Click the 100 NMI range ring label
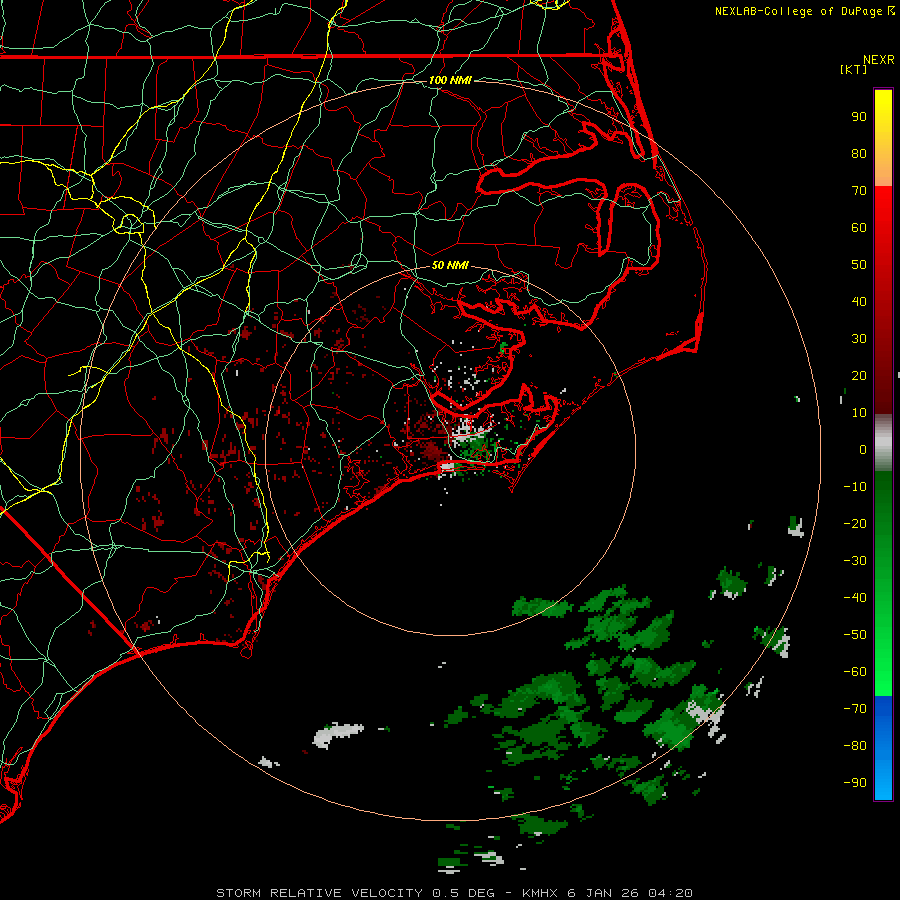The height and width of the screenshot is (900, 900). point(450,80)
